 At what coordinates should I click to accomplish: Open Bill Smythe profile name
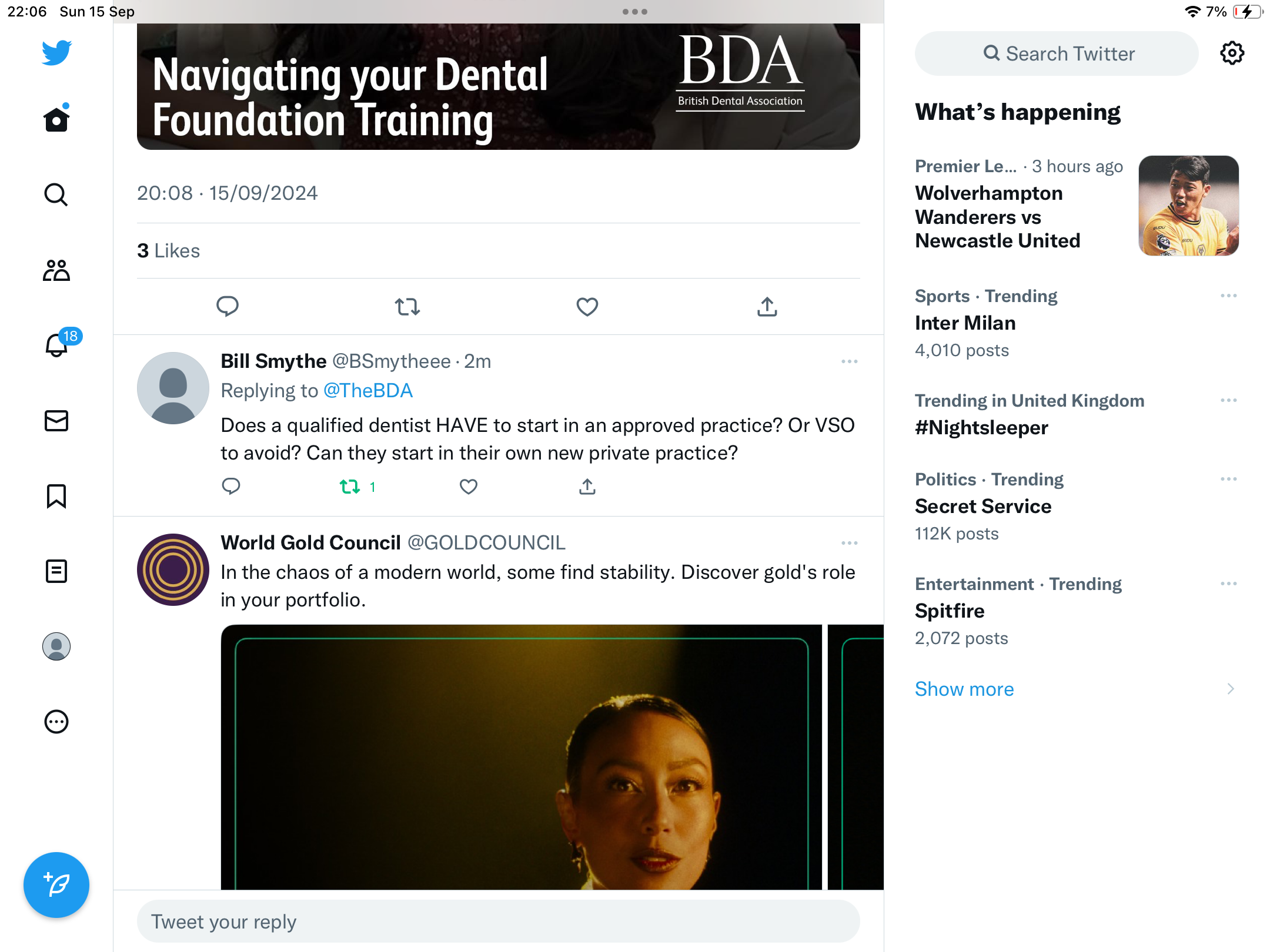273,361
